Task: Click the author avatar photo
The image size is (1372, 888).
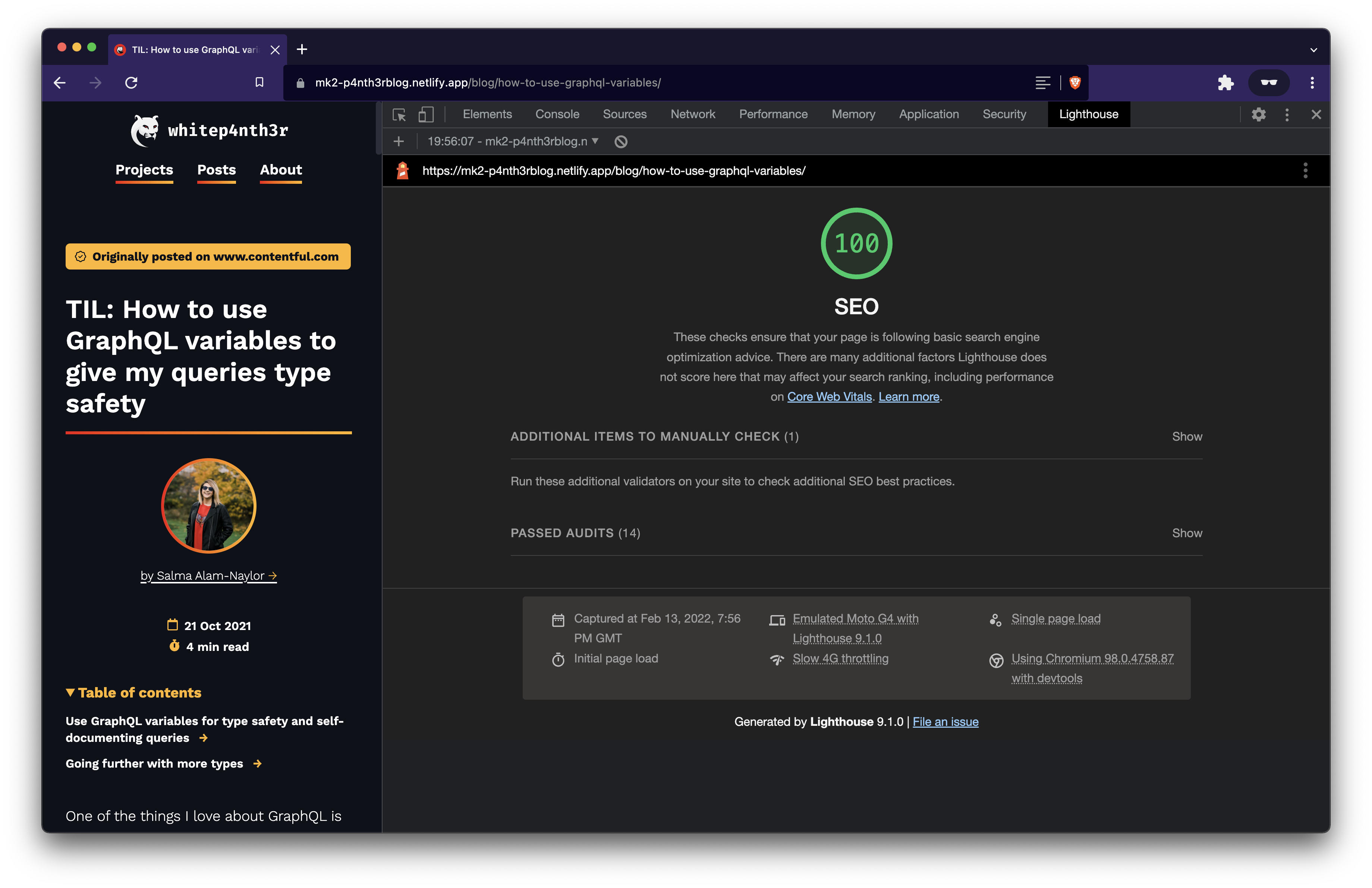Action: tap(209, 506)
